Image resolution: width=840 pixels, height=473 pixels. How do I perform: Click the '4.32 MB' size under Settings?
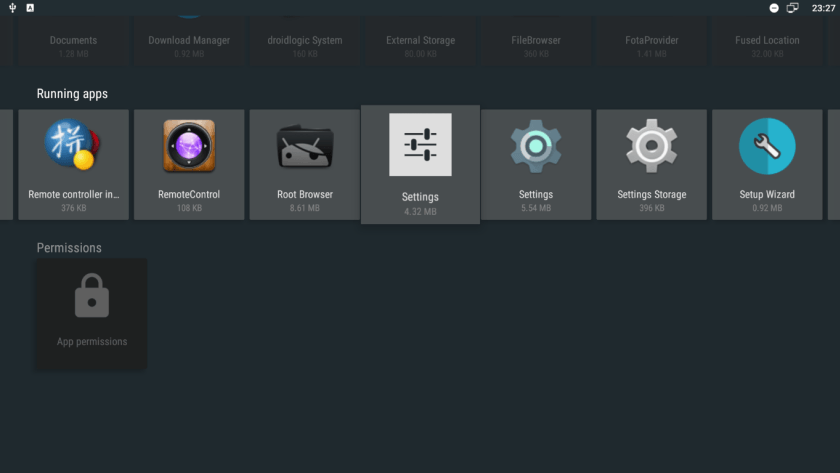pos(420,212)
